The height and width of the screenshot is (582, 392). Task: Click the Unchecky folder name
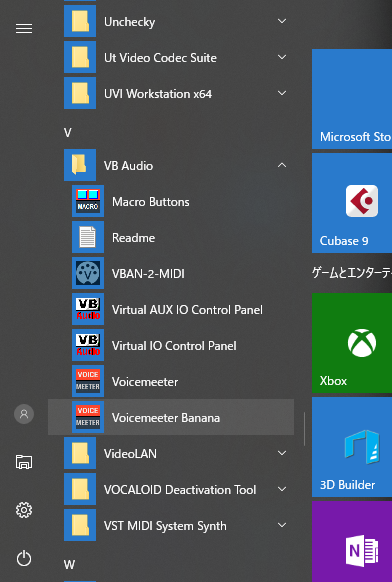click(130, 22)
